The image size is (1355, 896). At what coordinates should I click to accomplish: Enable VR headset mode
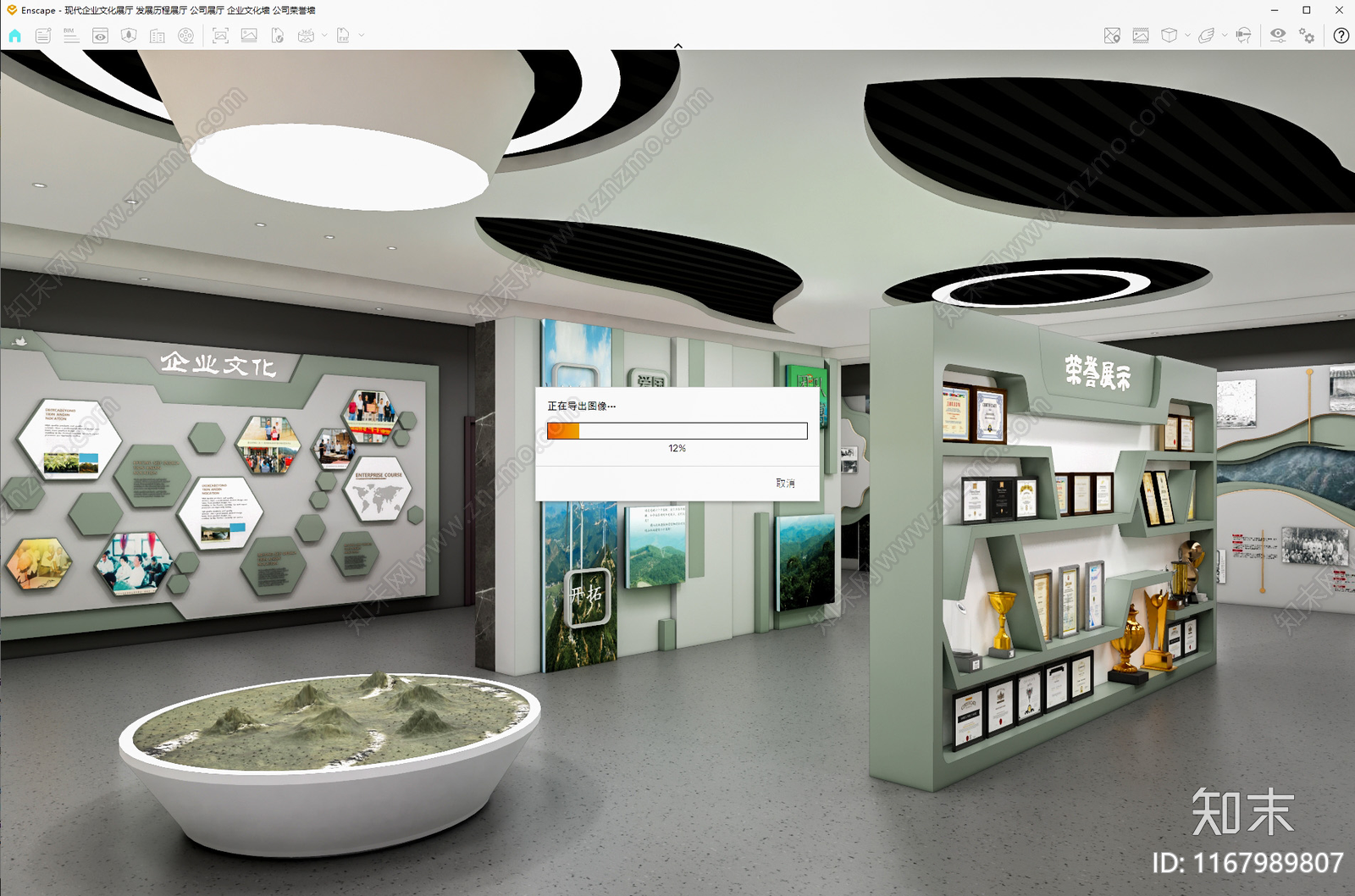[1243, 36]
